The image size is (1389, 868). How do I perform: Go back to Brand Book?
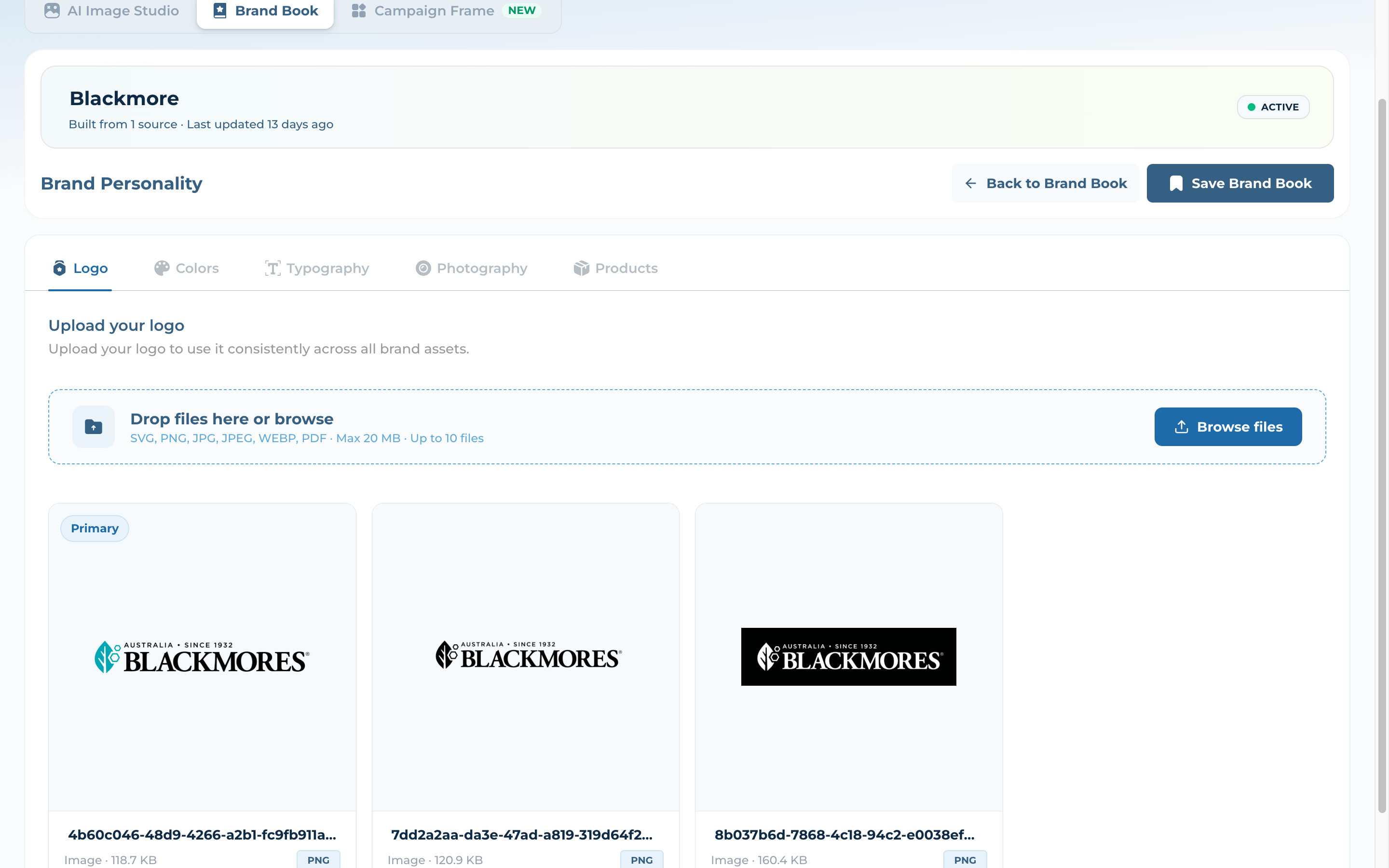[1045, 183]
